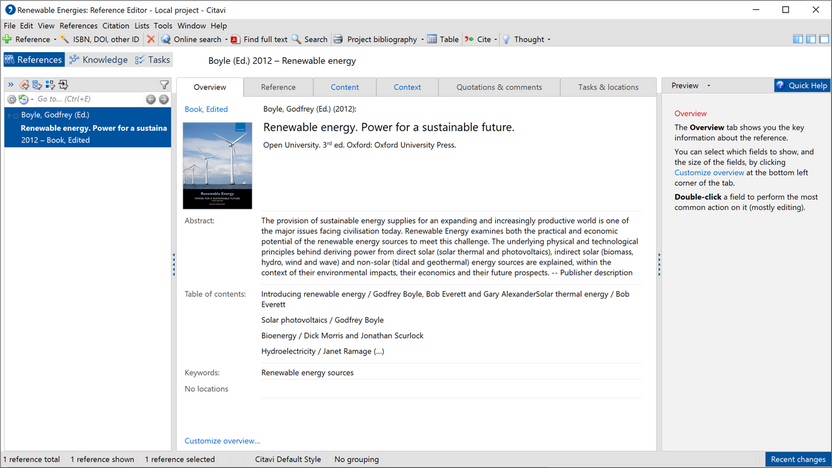Open Project bibliography from toolbar

(375, 39)
